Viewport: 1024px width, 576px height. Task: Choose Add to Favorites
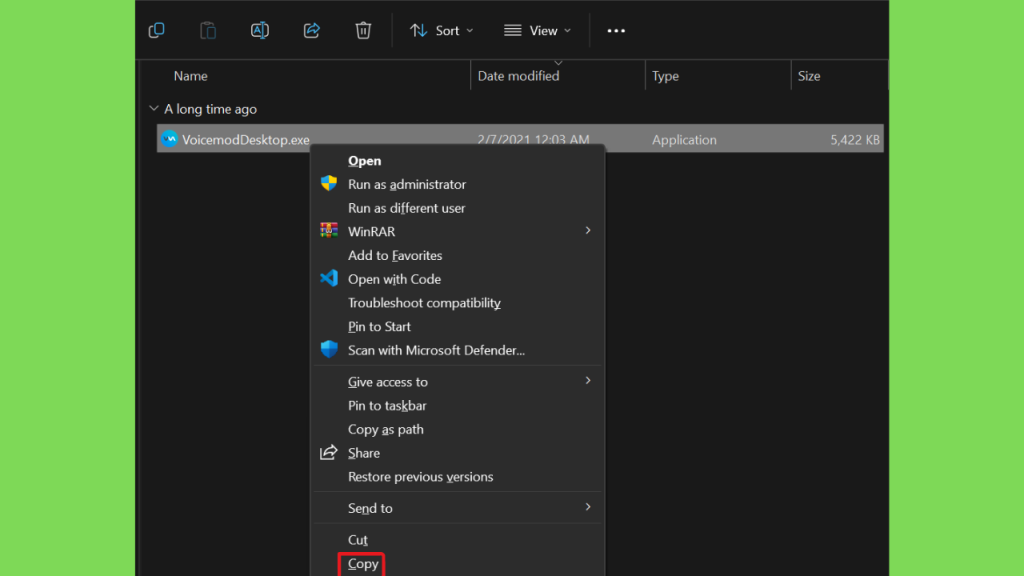pyautogui.click(x=395, y=255)
